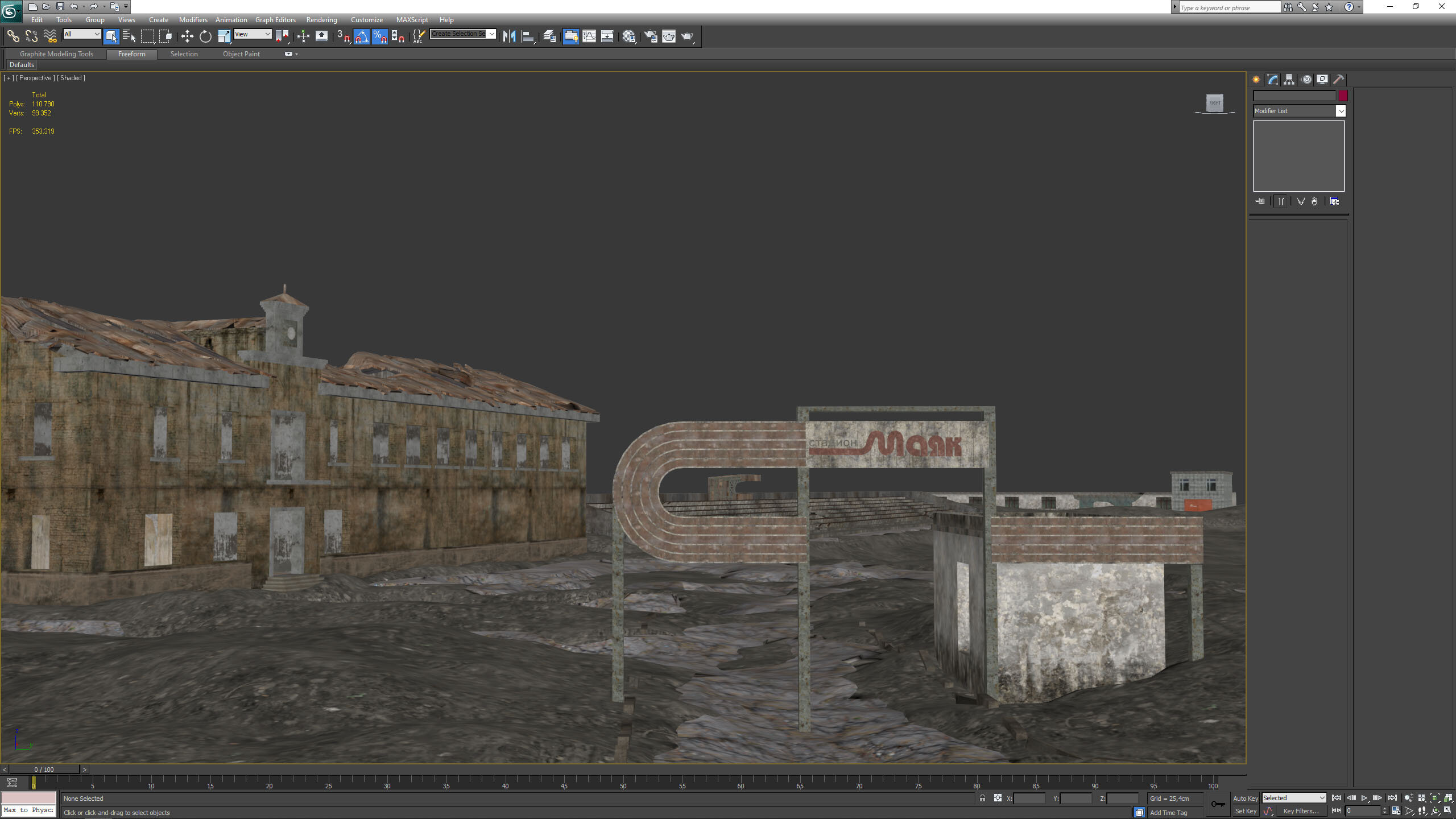
Task: Open the Undo history dropdown arrow
Action: click(84, 7)
